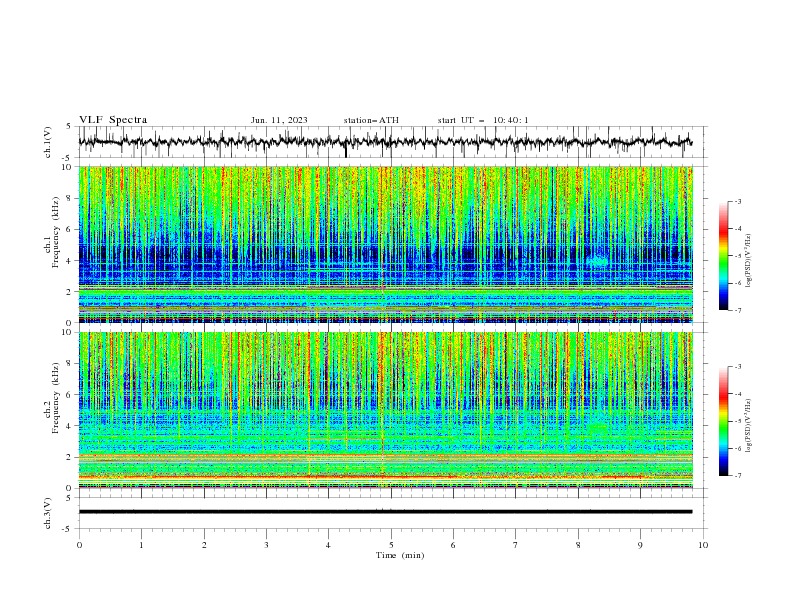
Task: Click the ch.1 spectrogram color scale bar
Action: pyautogui.click(x=723, y=256)
